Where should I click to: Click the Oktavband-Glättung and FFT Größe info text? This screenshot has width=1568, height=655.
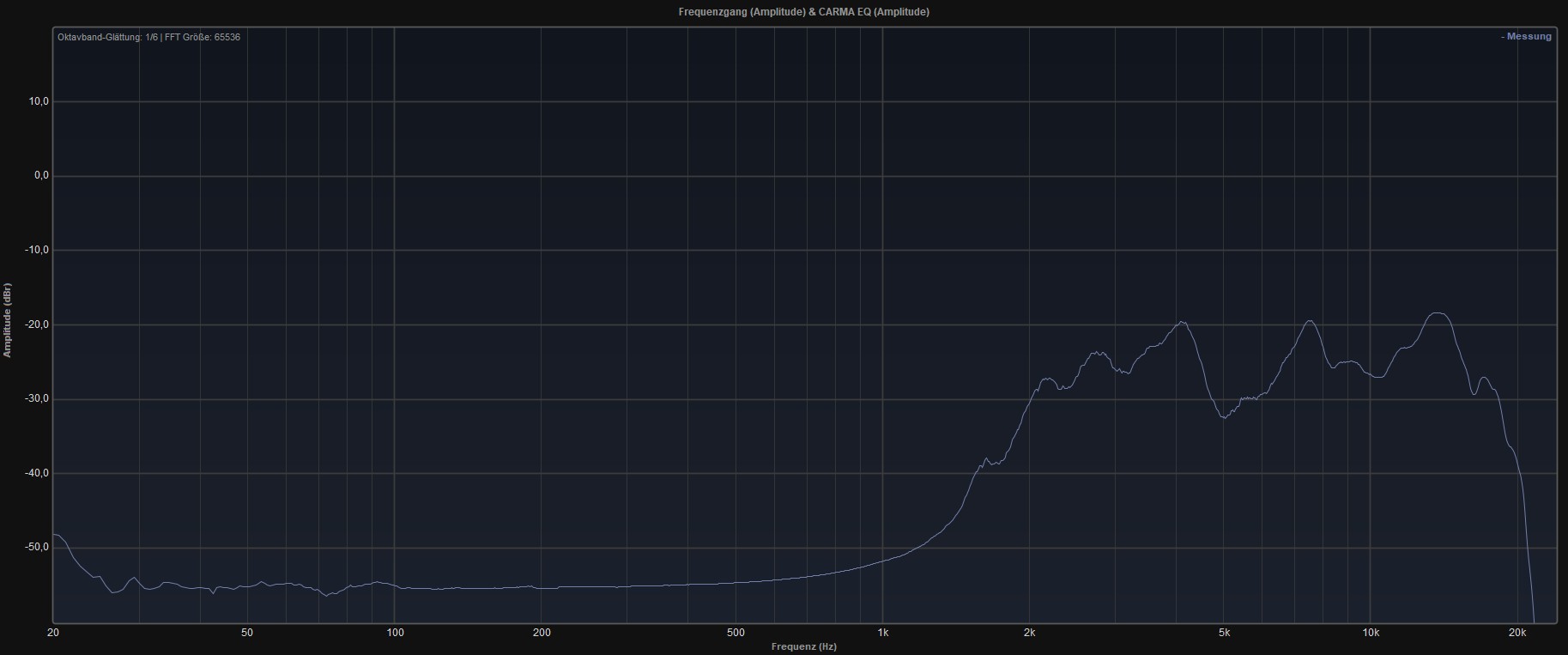(148, 38)
